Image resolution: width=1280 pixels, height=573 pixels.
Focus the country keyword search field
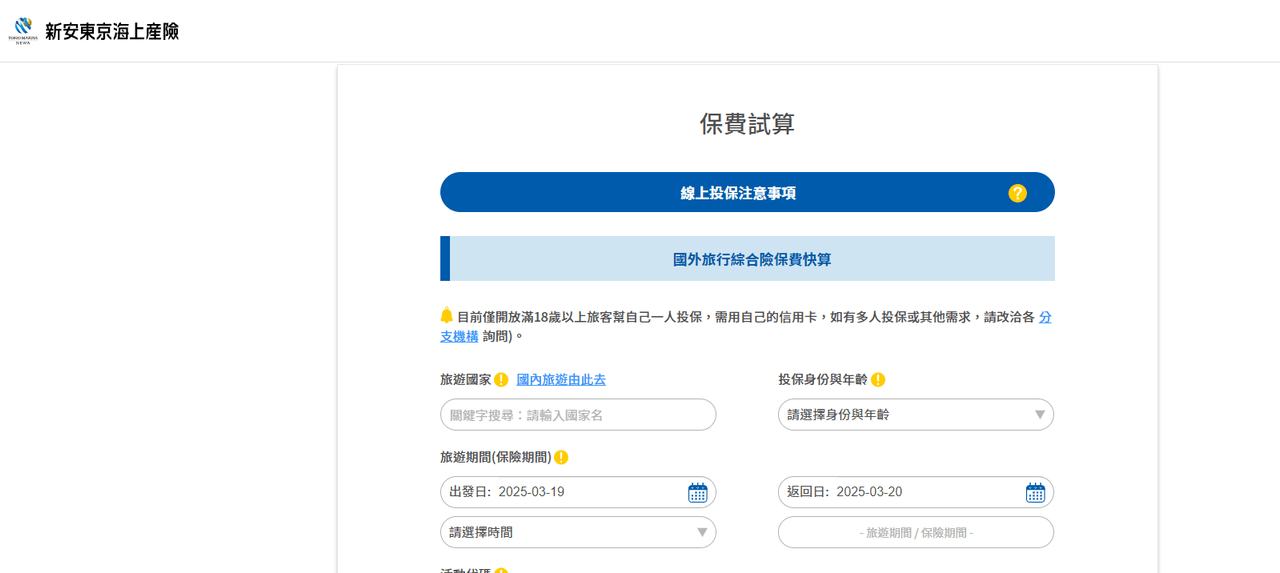(578, 414)
